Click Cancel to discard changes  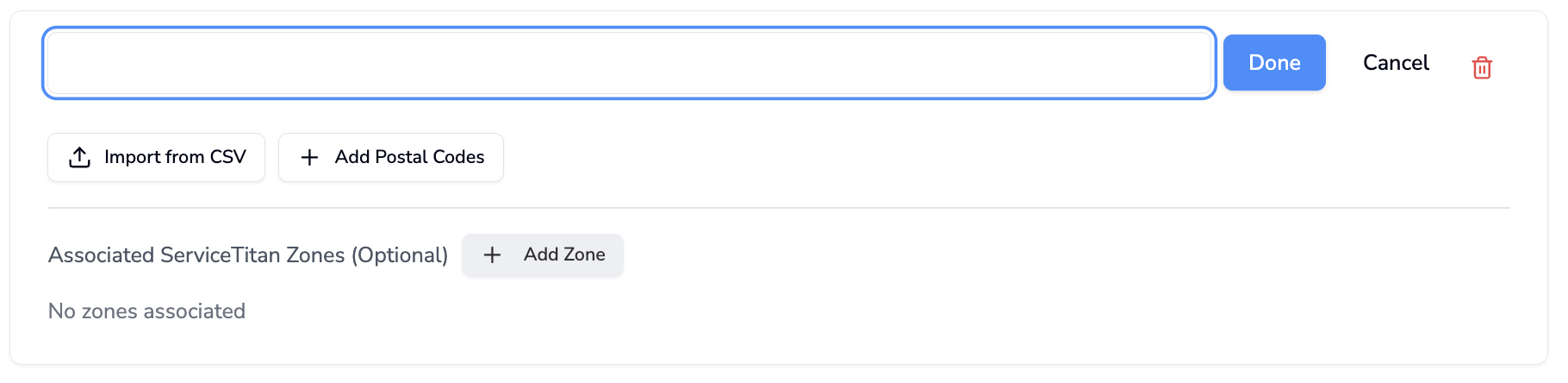point(1396,62)
